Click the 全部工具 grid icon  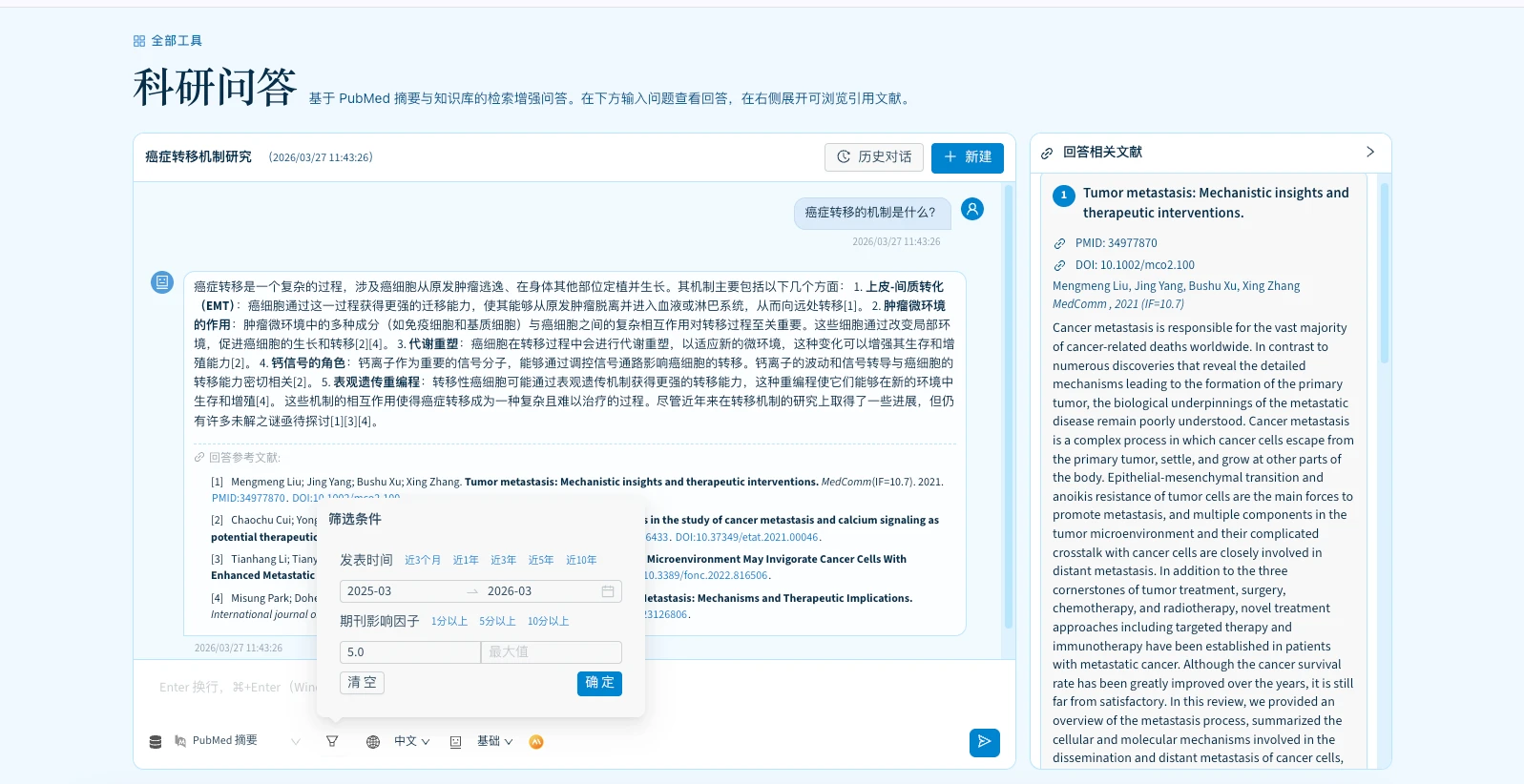pos(139,41)
